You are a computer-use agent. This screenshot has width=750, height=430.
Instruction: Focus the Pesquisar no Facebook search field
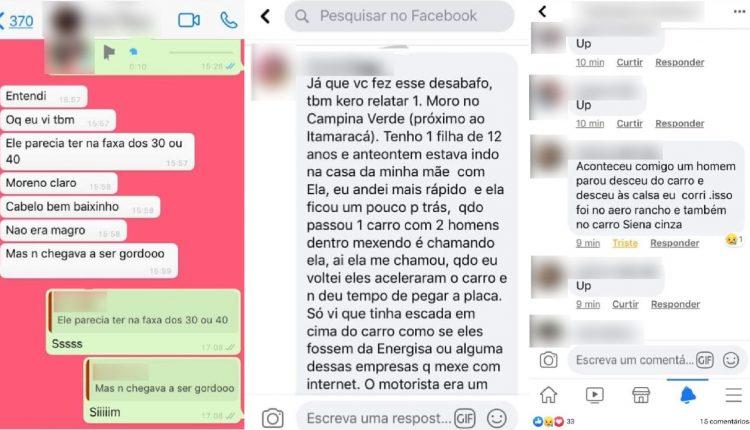[399, 16]
